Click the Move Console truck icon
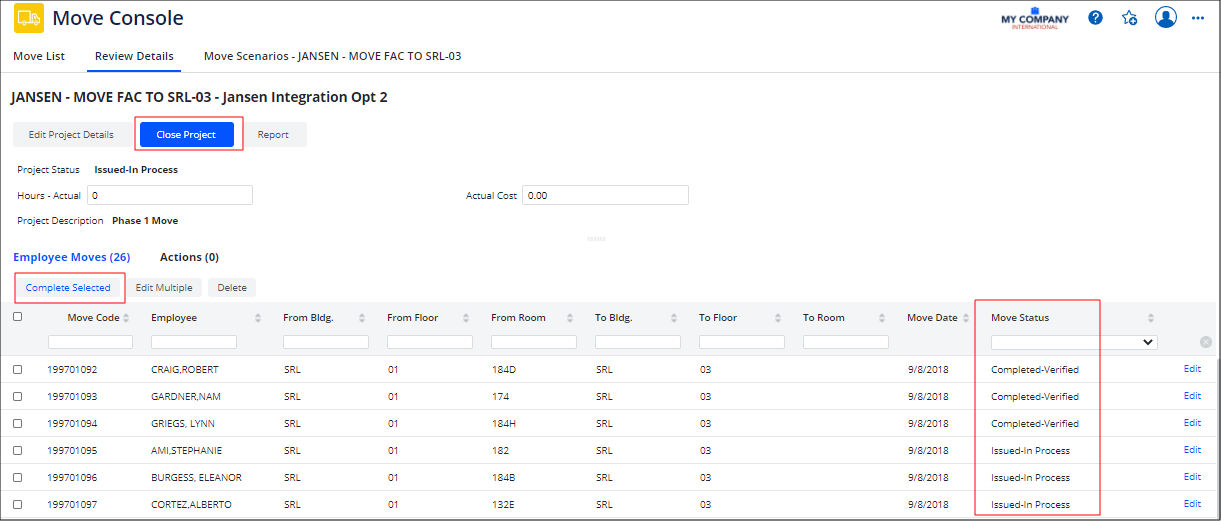Viewport: 1221px width, 525px height. [x=28, y=18]
